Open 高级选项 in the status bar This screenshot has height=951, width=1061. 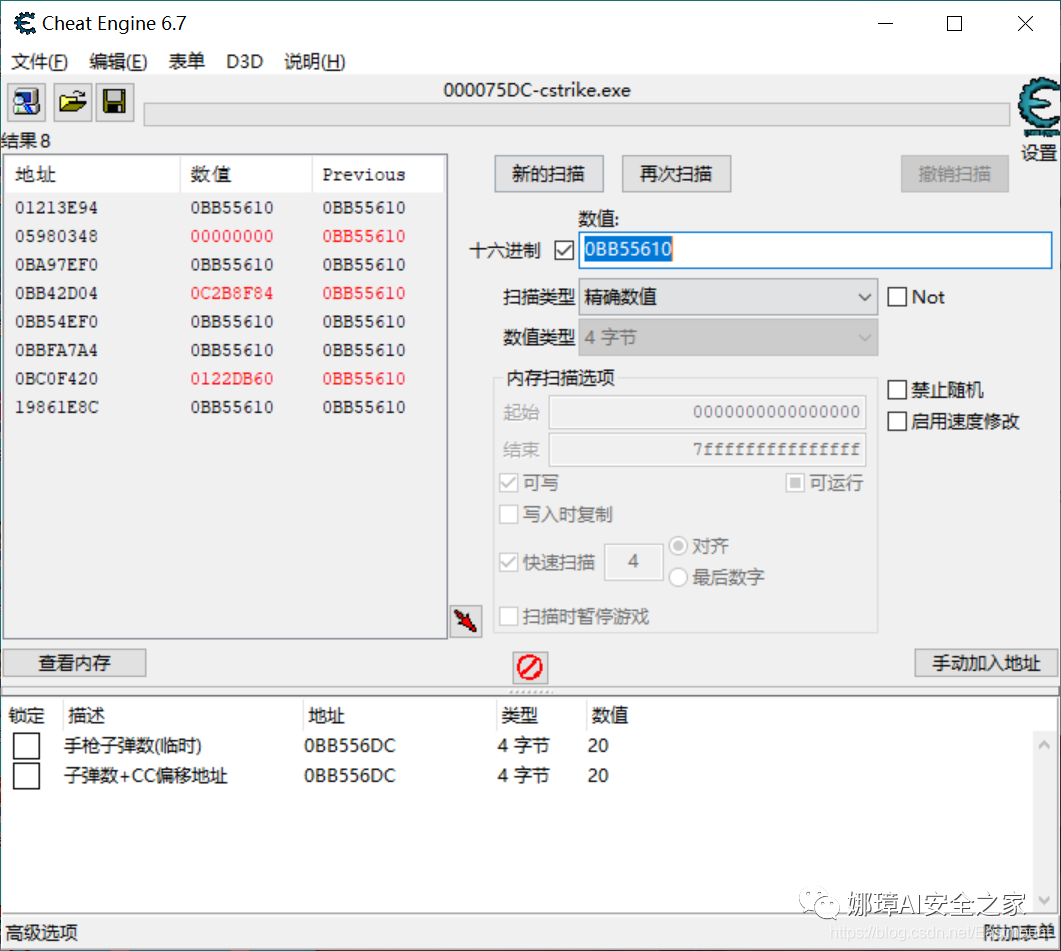42,933
